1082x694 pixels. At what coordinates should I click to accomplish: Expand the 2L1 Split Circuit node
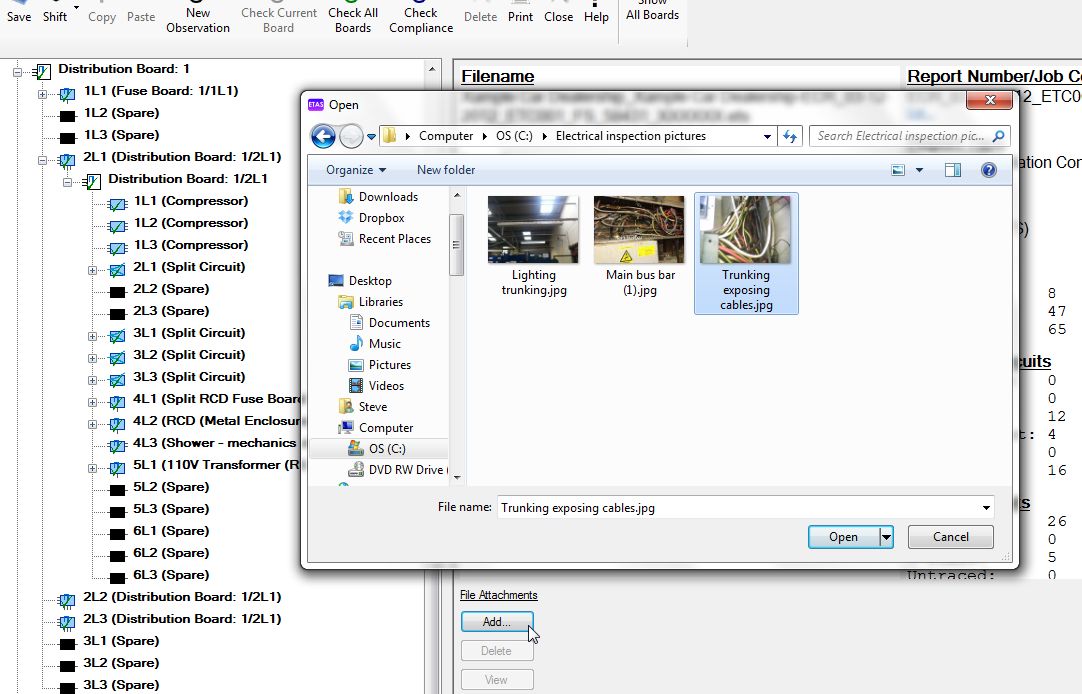[92, 270]
